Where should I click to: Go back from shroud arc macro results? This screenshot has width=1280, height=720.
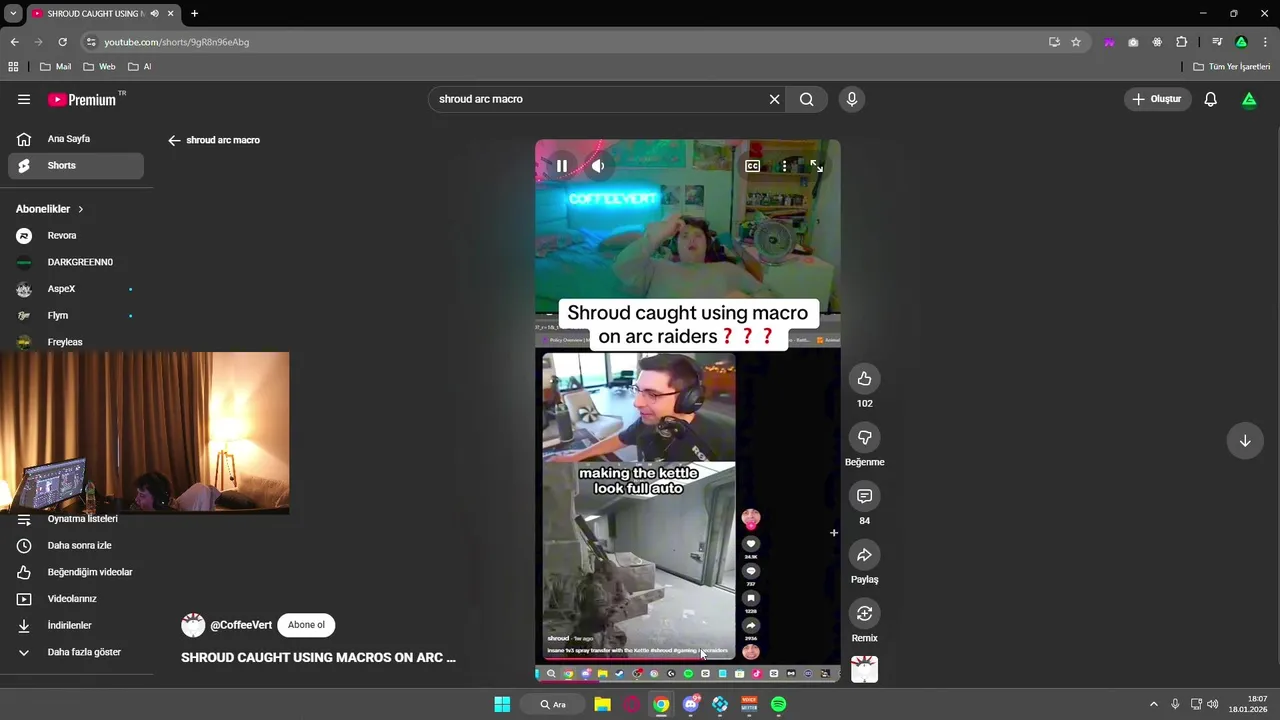[174, 141]
